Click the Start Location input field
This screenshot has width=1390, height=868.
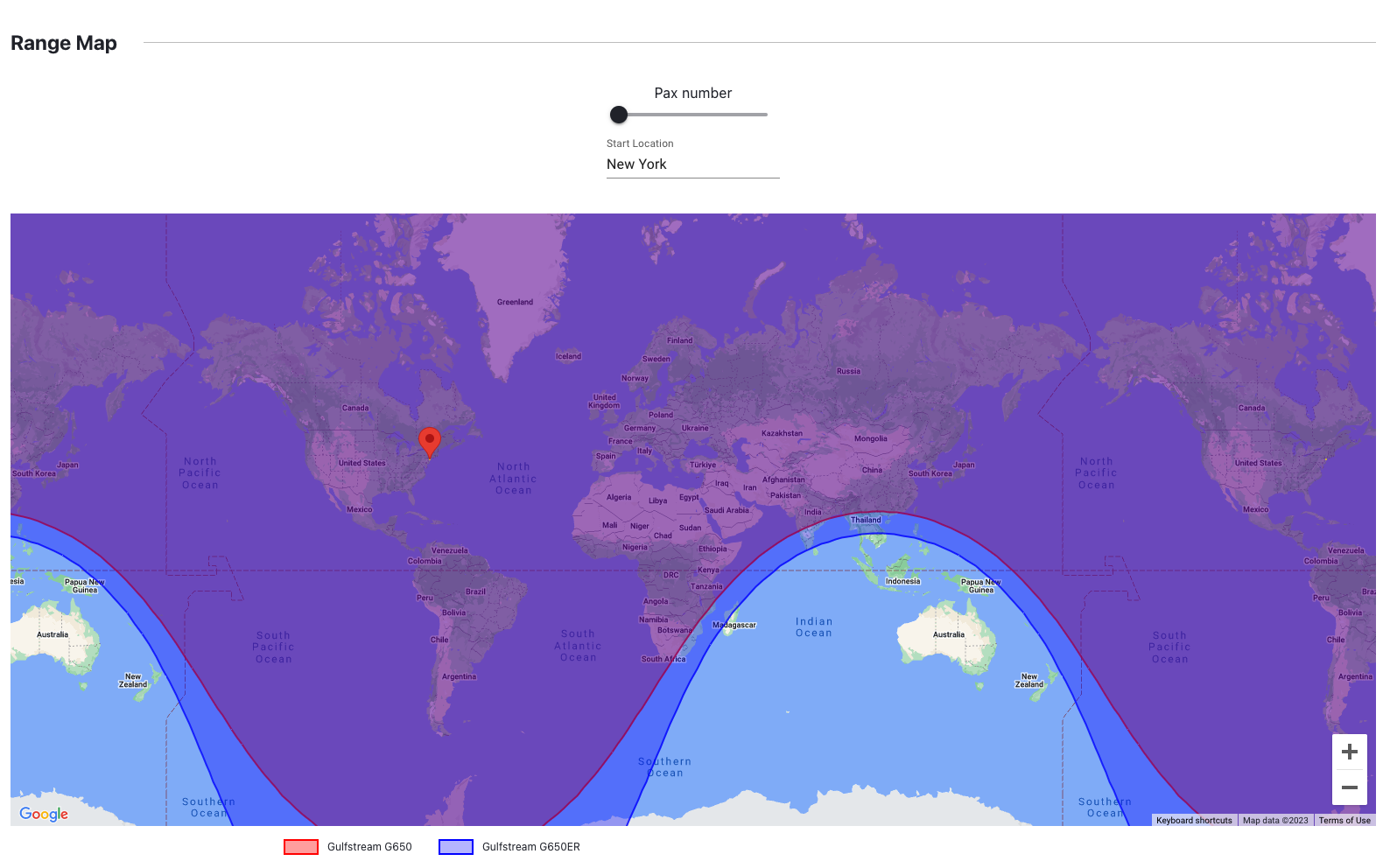tap(692, 164)
